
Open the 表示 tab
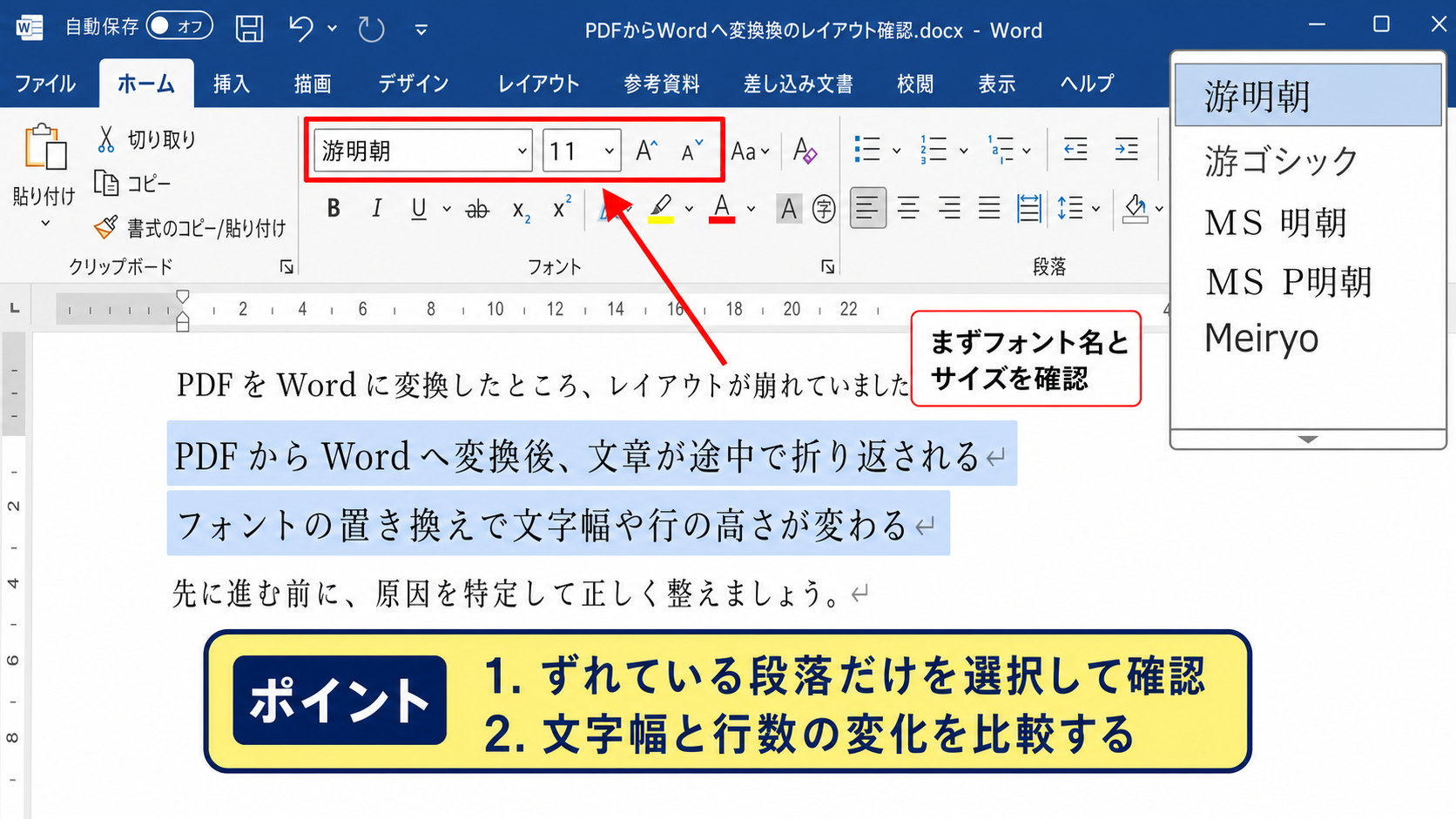[997, 84]
